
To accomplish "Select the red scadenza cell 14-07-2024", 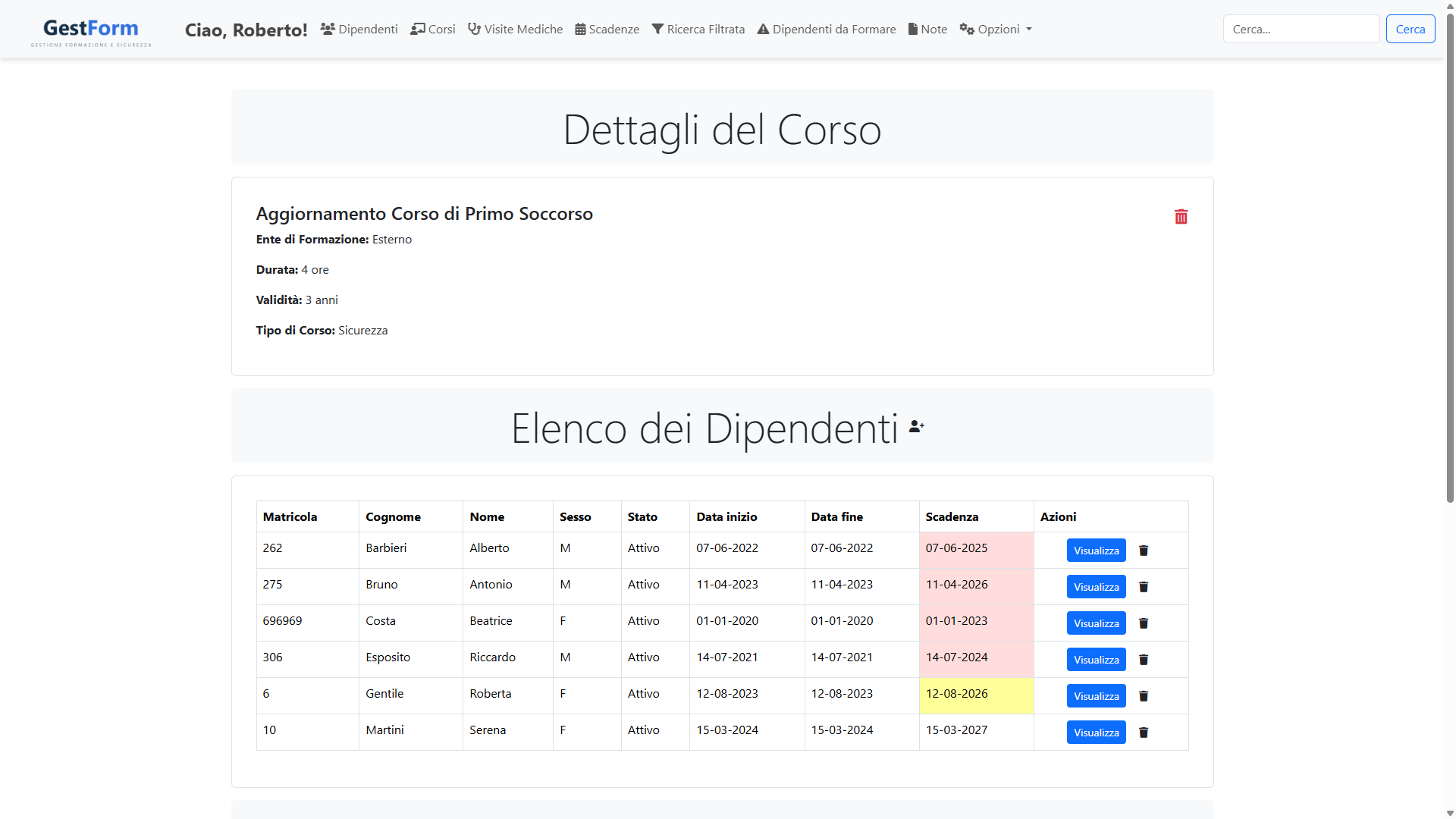I will click(x=976, y=659).
